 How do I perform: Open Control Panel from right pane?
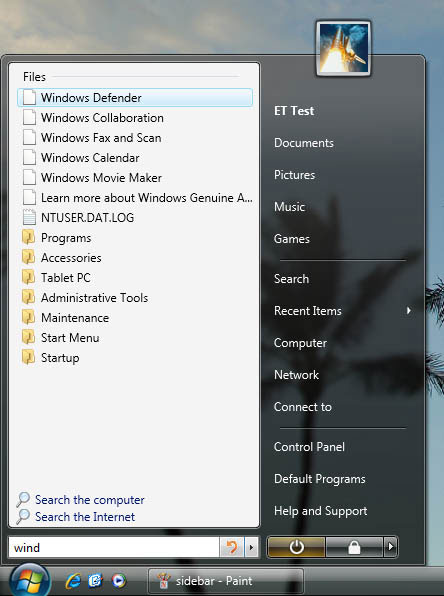point(309,447)
